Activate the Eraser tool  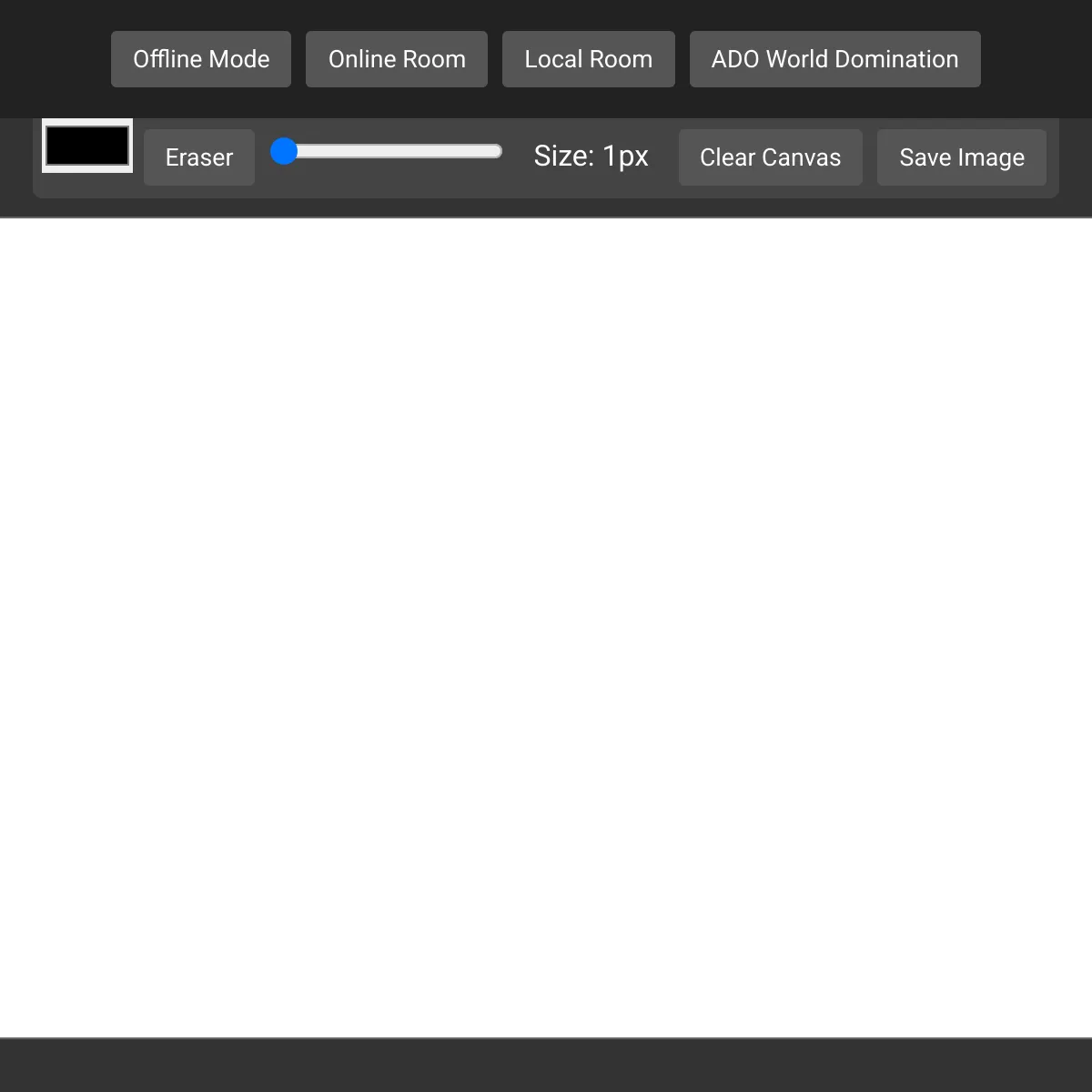[x=199, y=157]
